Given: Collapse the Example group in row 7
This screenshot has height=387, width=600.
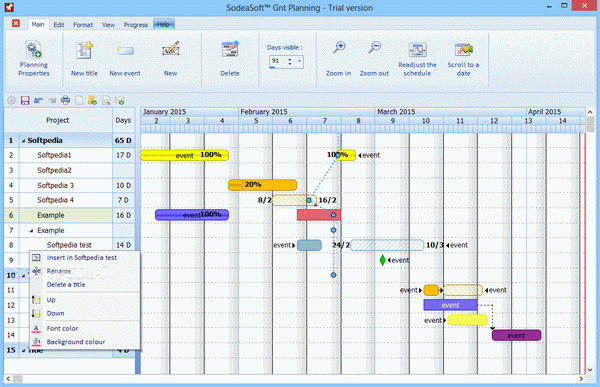Looking at the screenshot, I should click(x=31, y=231).
